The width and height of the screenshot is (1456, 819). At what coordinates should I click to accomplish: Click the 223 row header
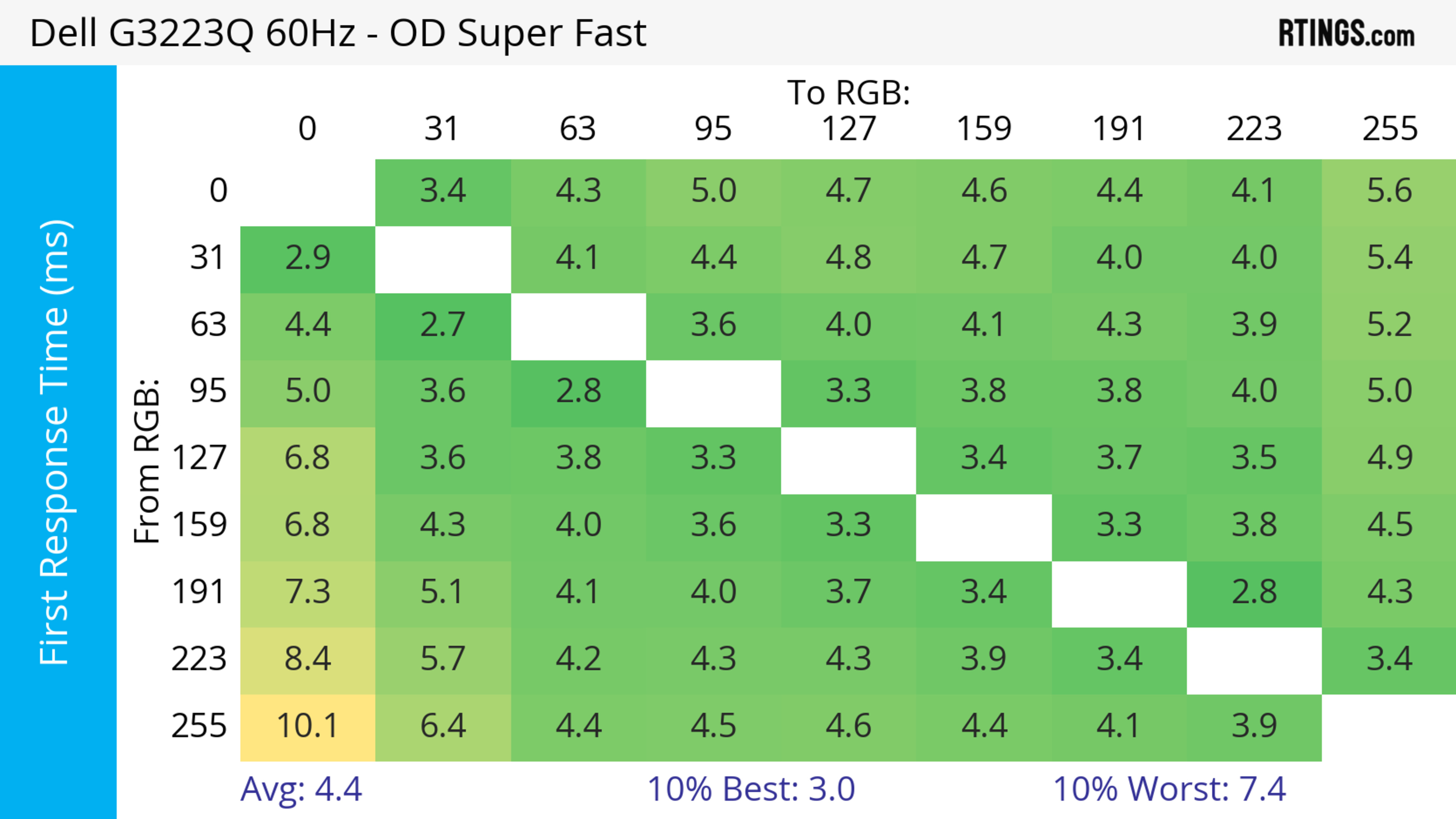199,659
